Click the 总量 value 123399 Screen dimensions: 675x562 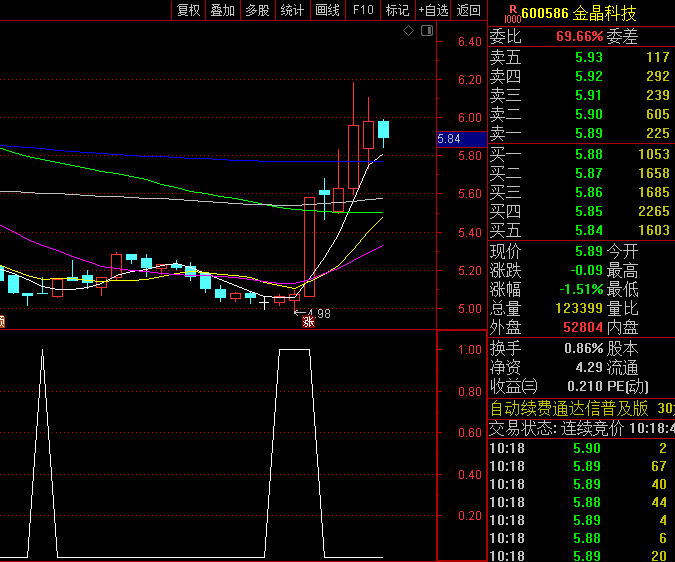579,308
